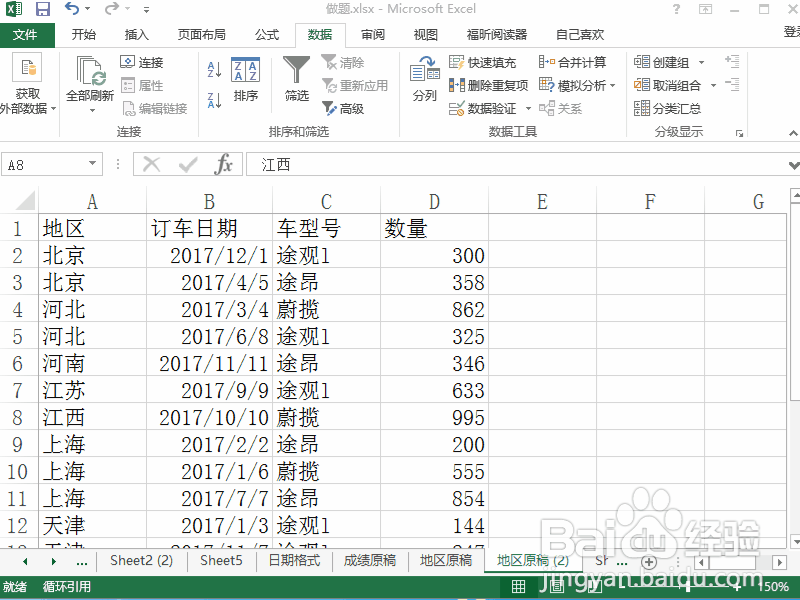This screenshot has width=800, height=600.
Task: Click vertical scrollbar up arrow
Action: 795,195
